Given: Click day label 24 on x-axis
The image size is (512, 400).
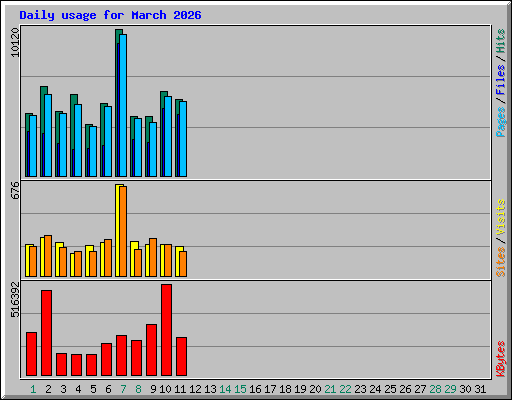Looking at the screenshot, I should (x=375, y=389).
